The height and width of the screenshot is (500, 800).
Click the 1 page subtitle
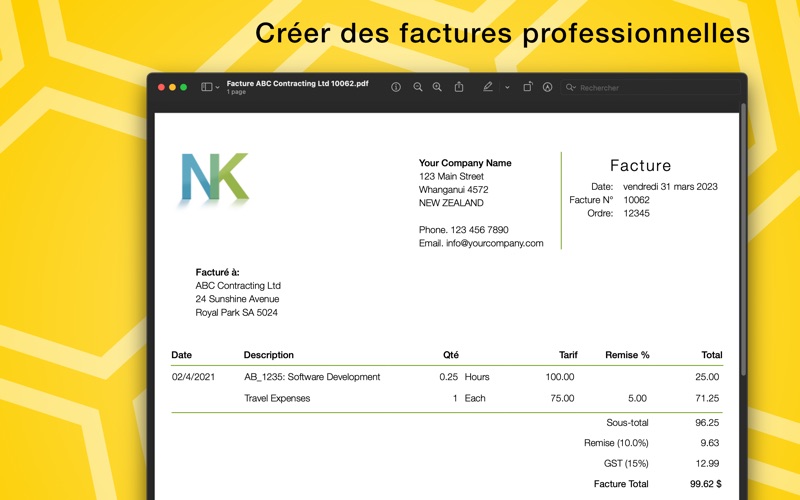[236, 92]
